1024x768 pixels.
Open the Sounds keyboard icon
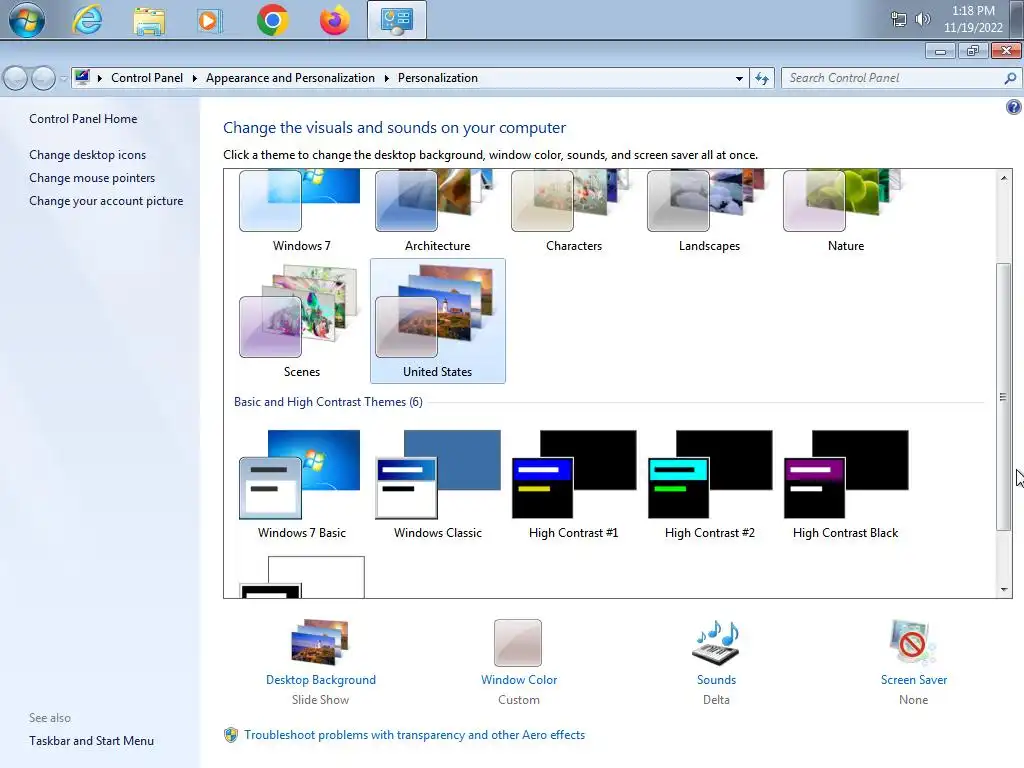pos(716,643)
